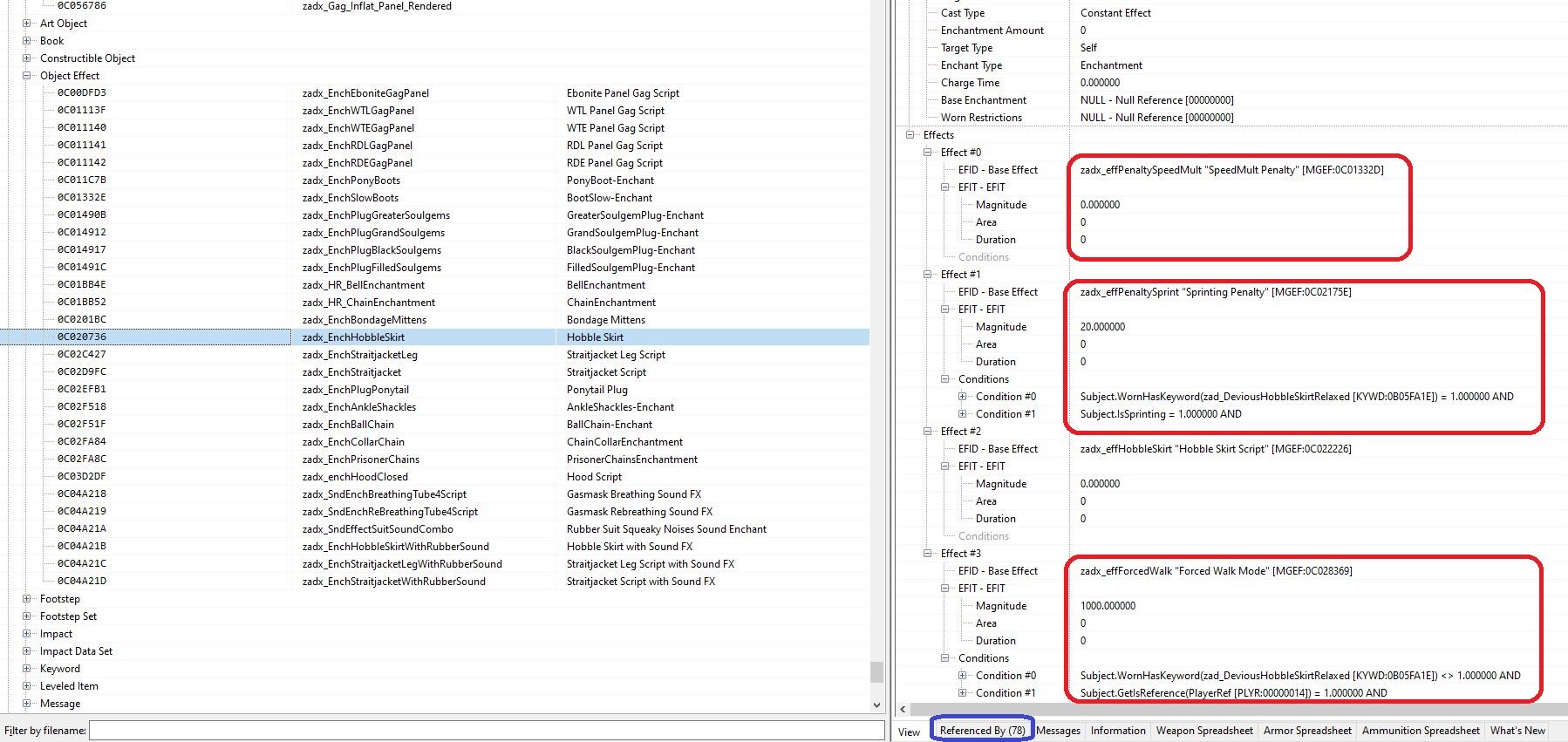Select the zadx_SndEffectSuitSoundCombo record

pyautogui.click(x=434, y=529)
